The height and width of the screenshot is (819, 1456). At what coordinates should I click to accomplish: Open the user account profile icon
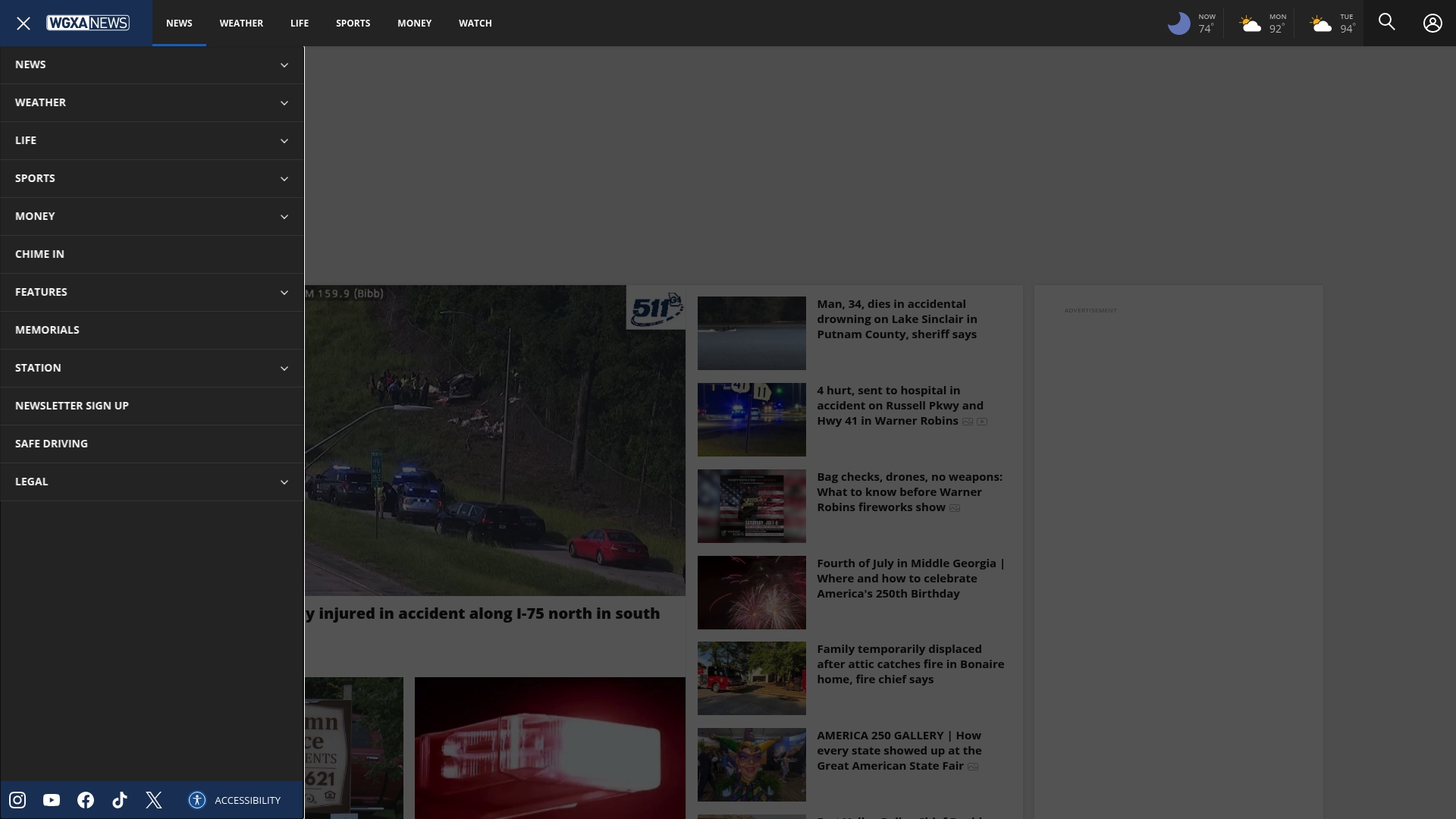coord(1432,23)
